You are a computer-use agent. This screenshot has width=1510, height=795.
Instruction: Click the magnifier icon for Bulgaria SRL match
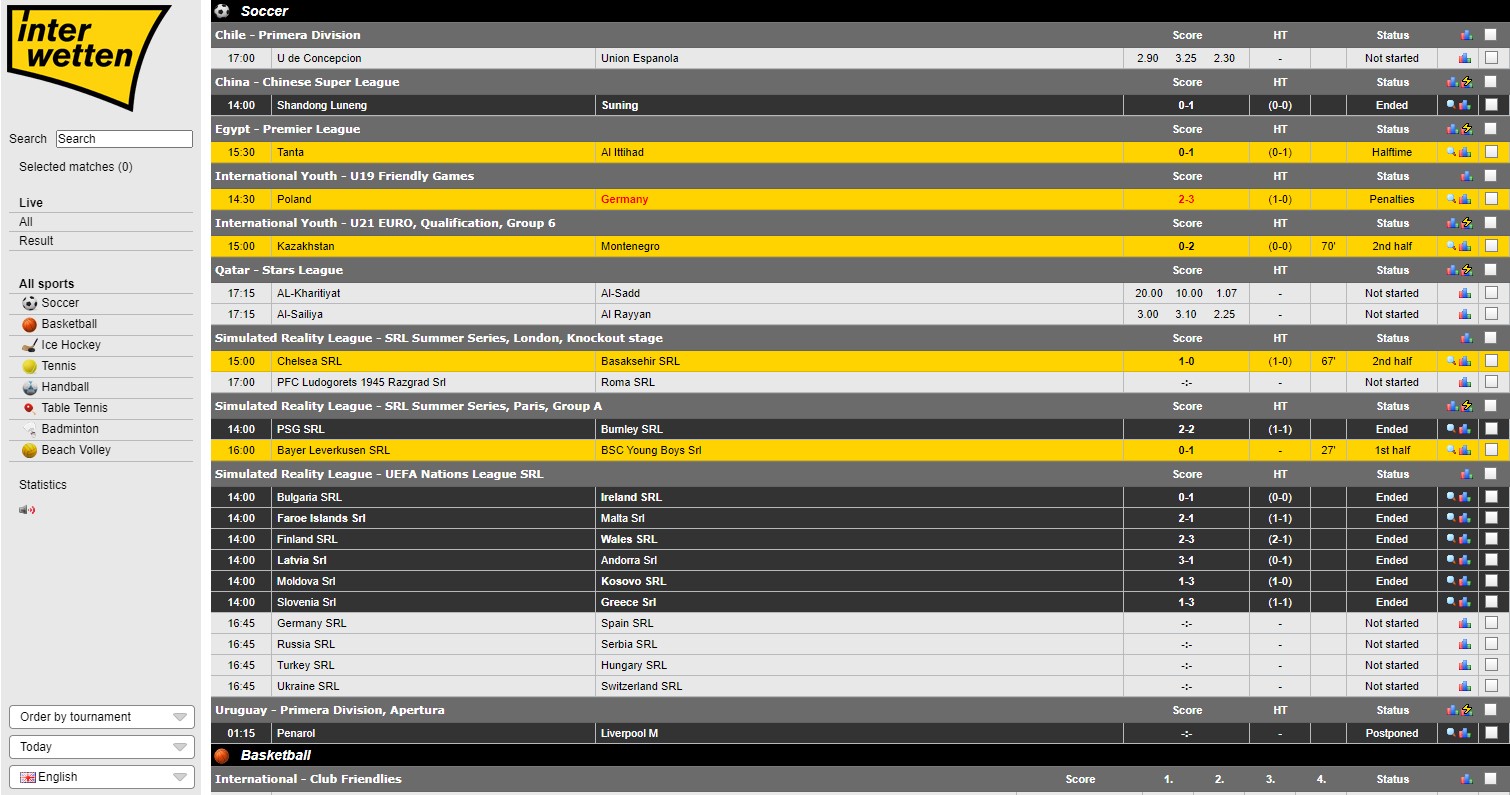click(1451, 497)
